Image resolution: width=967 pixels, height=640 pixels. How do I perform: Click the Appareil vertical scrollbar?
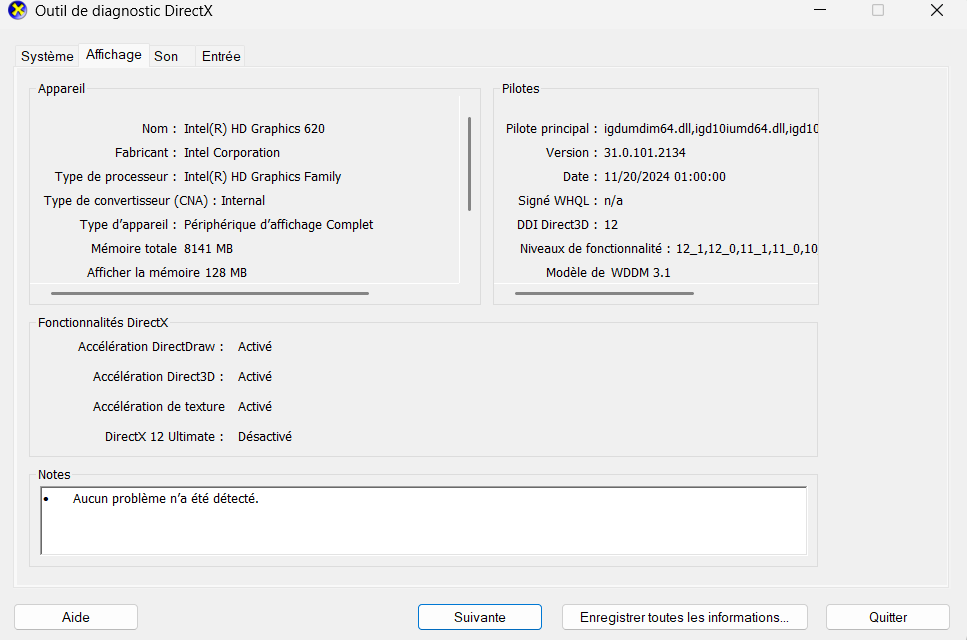point(469,163)
